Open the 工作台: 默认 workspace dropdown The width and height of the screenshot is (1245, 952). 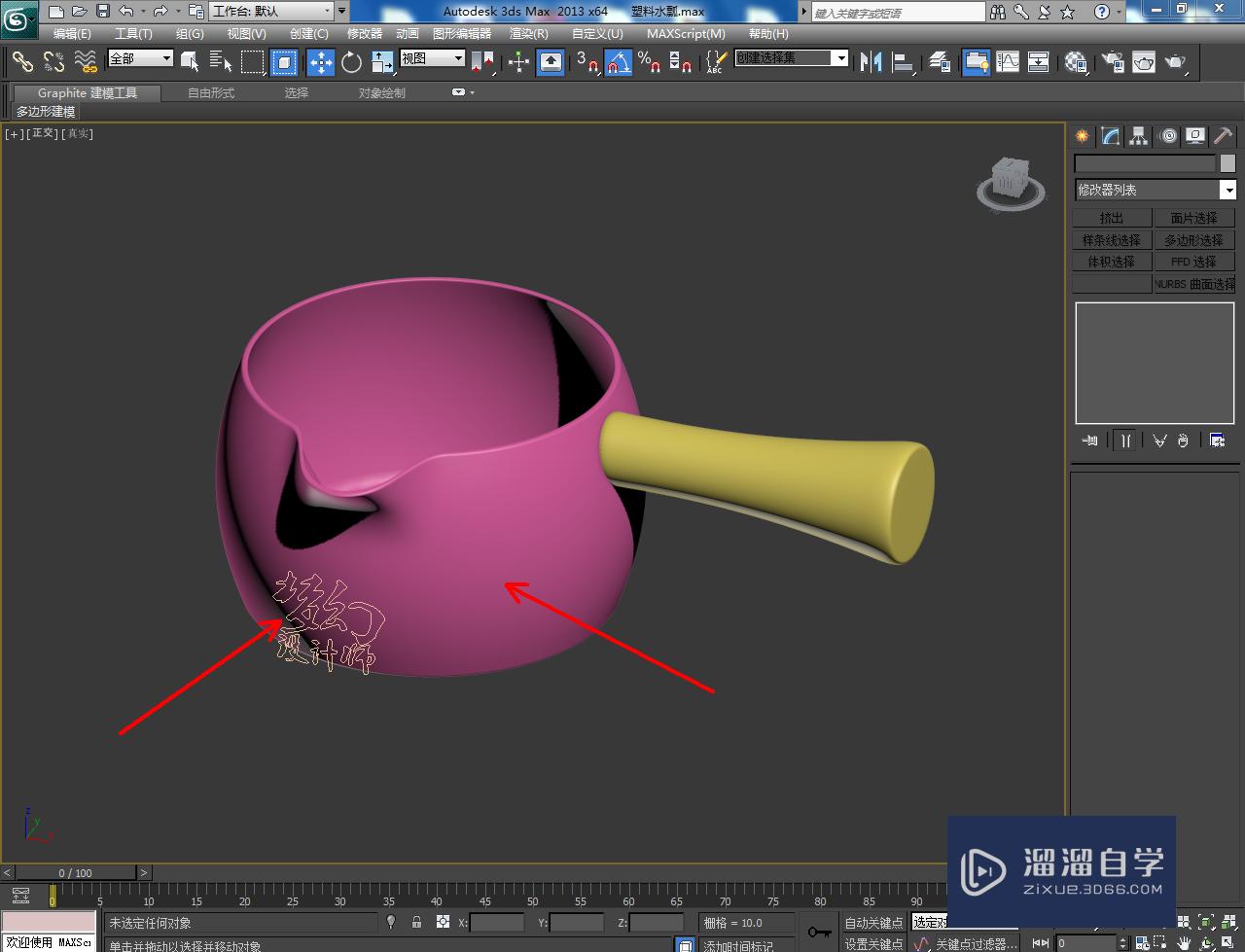271,12
